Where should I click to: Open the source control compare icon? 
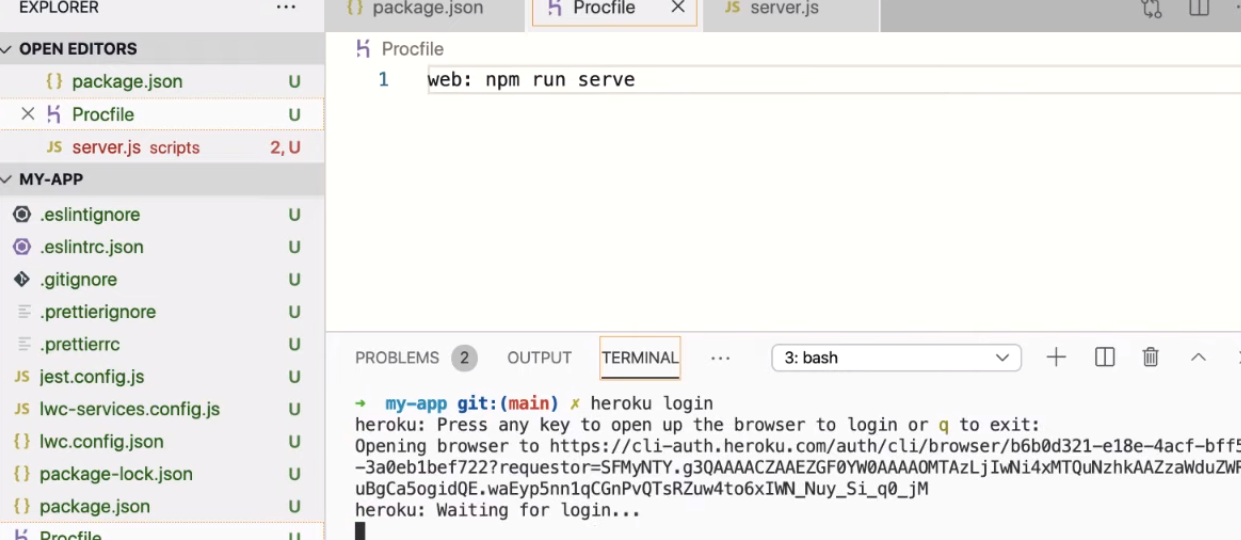click(1151, 8)
